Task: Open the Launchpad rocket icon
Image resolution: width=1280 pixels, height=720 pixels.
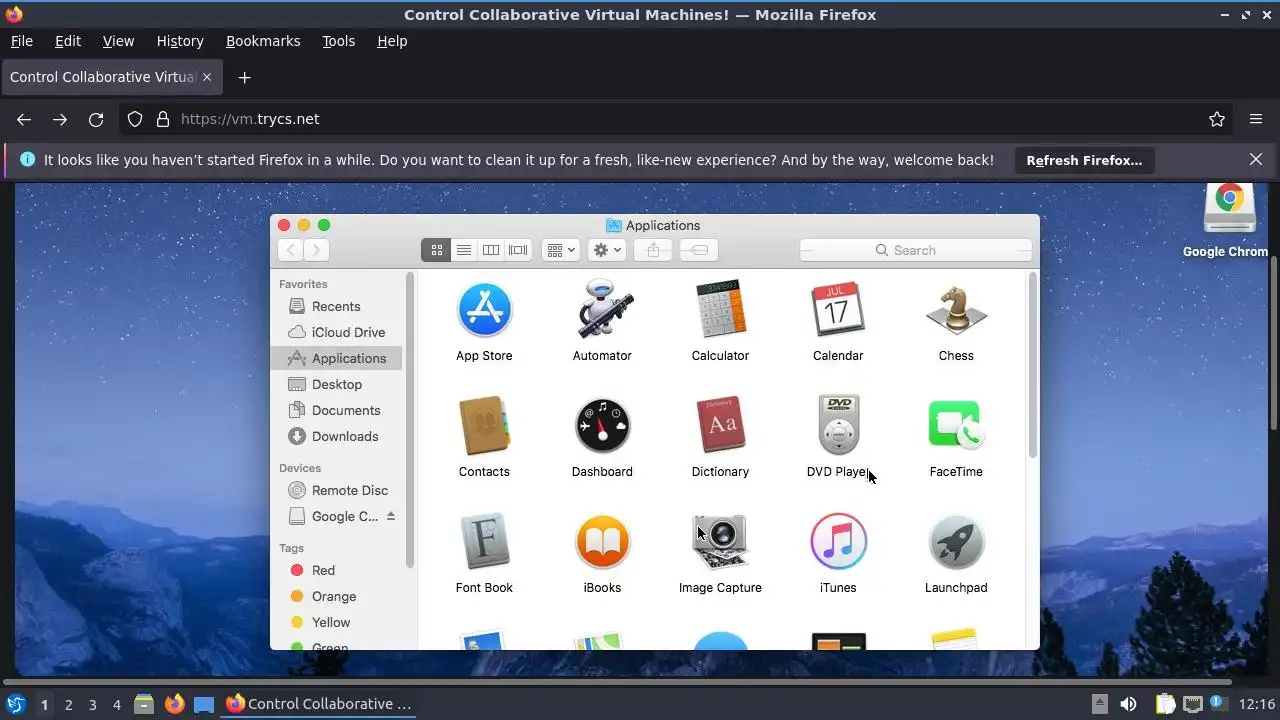Action: tap(956, 542)
